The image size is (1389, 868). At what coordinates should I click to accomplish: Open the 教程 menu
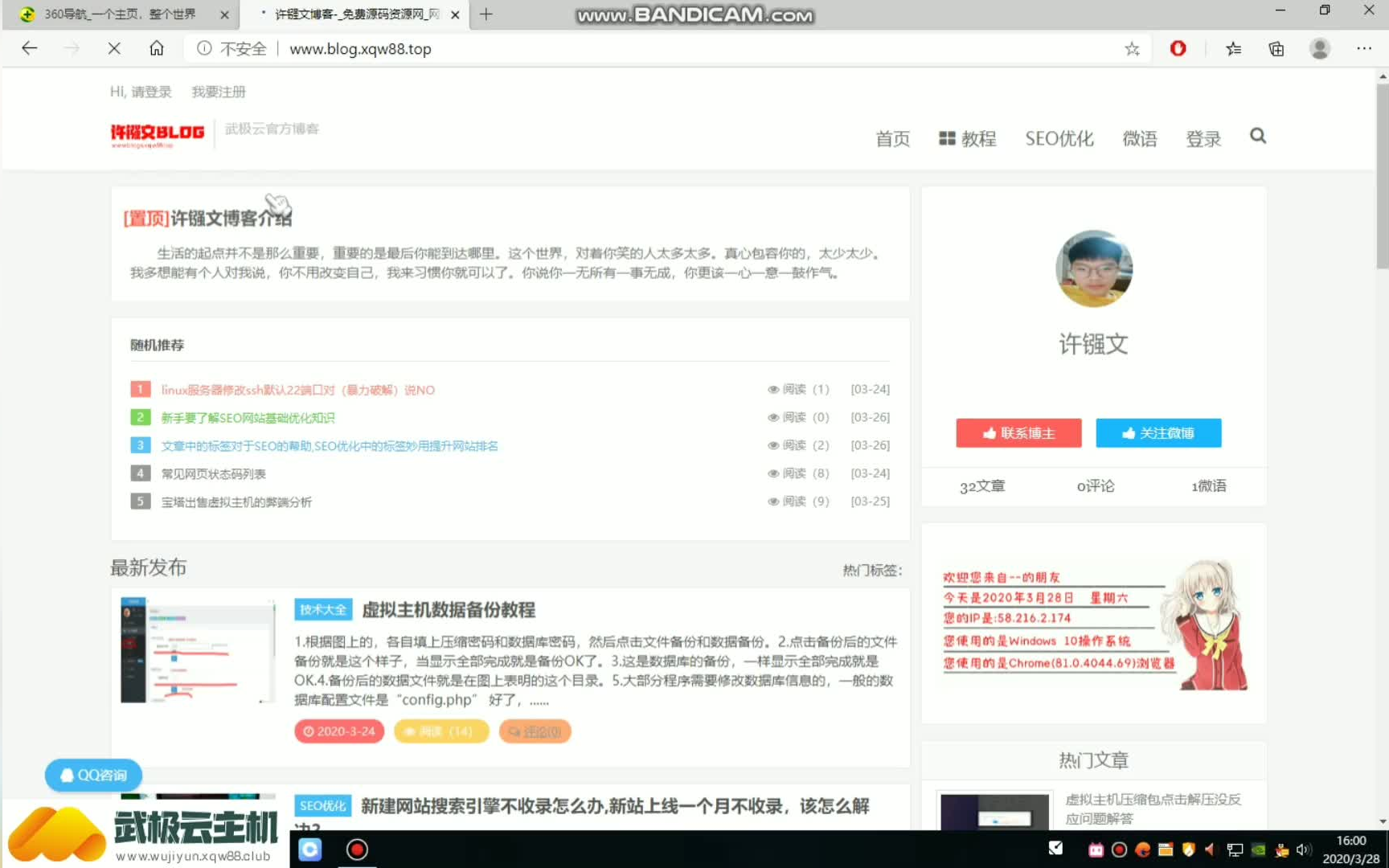(x=968, y=139)
